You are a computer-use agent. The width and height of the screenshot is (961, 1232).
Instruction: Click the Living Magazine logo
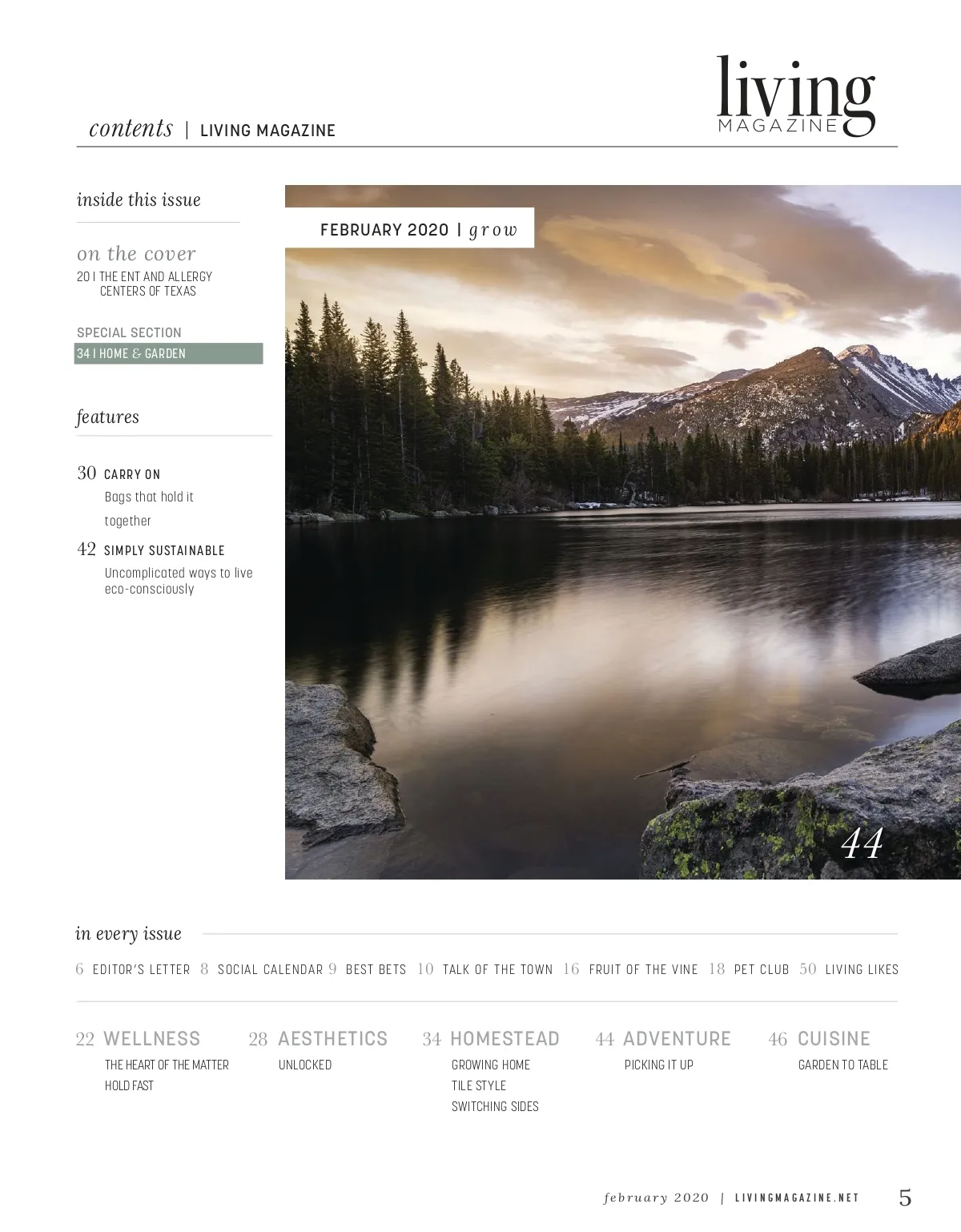coord(795,96)
